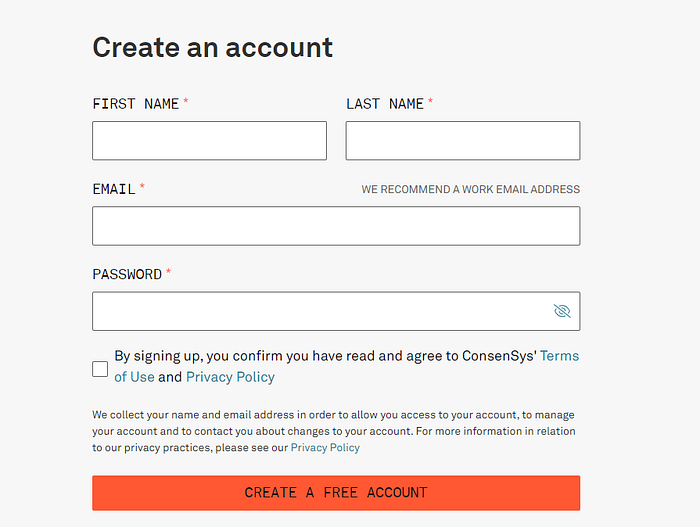Screen dimensions: 700x527
Task: Click 'We recommend a work email address' hint
Action: click(x=470, y=189)
